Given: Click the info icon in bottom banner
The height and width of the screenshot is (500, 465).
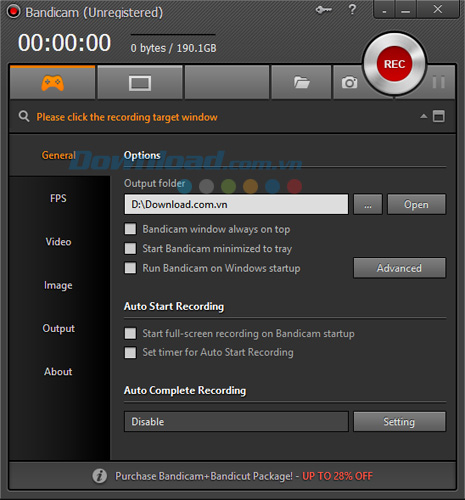Looking at the screenshot, I should (x=99, y=476).
